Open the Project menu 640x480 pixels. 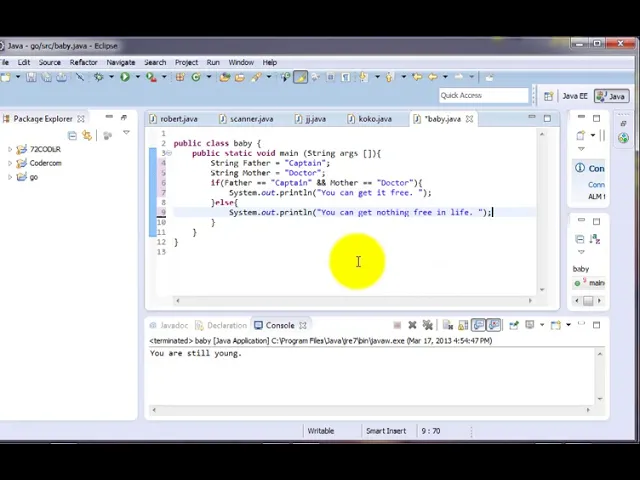tap(186, 62)
